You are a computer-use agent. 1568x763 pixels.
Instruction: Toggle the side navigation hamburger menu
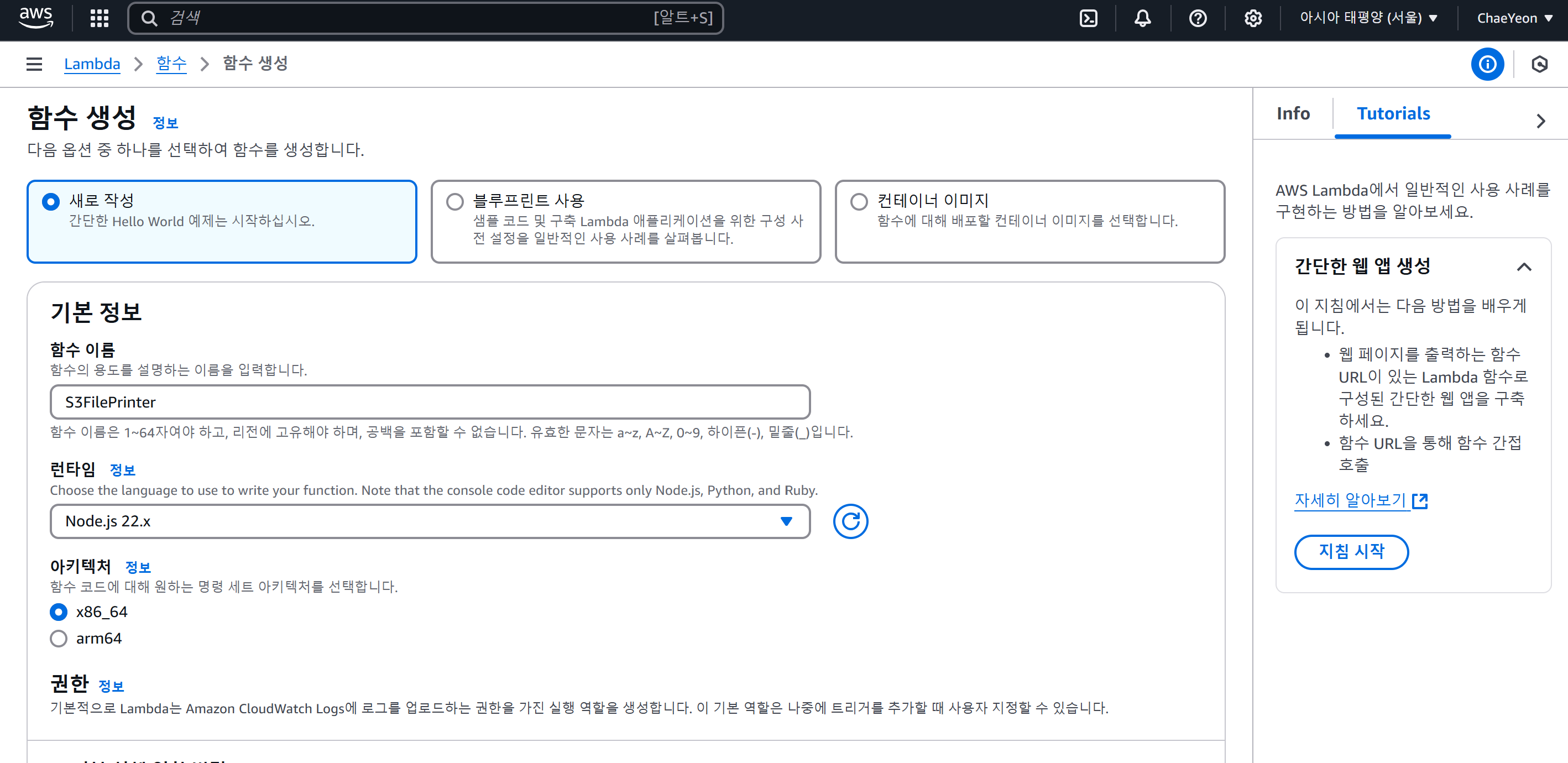tap(34, 64)
